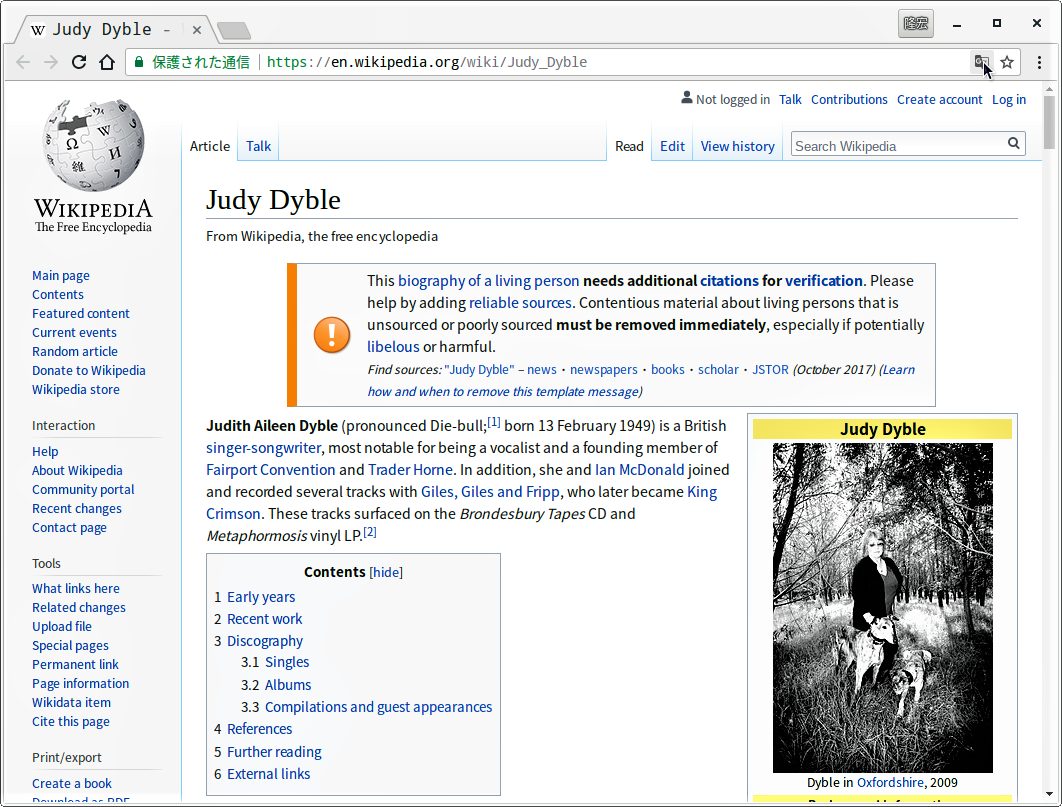
Task: Open the Ian McDonald article link
Action: pos(639,470)
